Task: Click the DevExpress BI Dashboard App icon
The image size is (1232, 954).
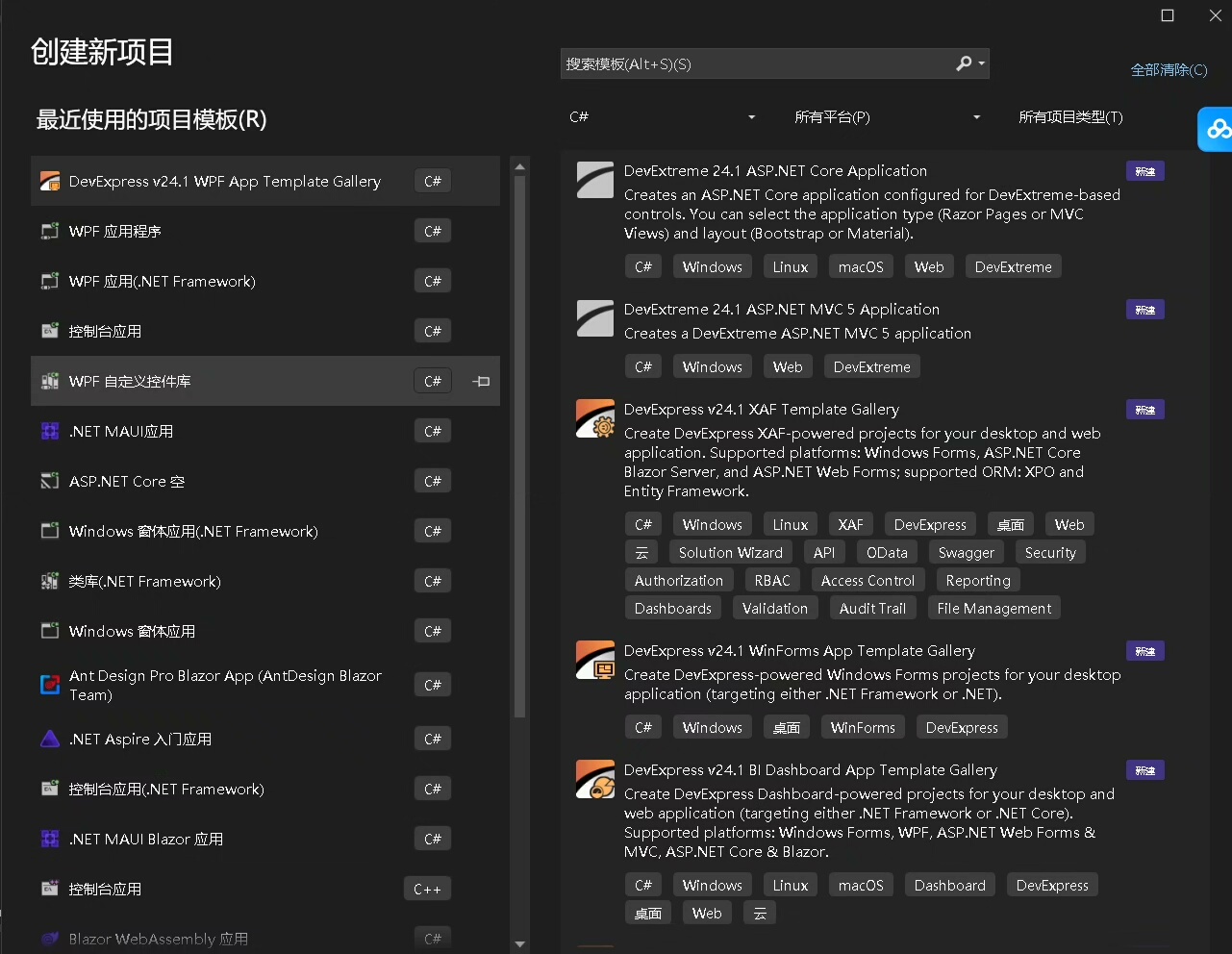Action: coord(595,779)
